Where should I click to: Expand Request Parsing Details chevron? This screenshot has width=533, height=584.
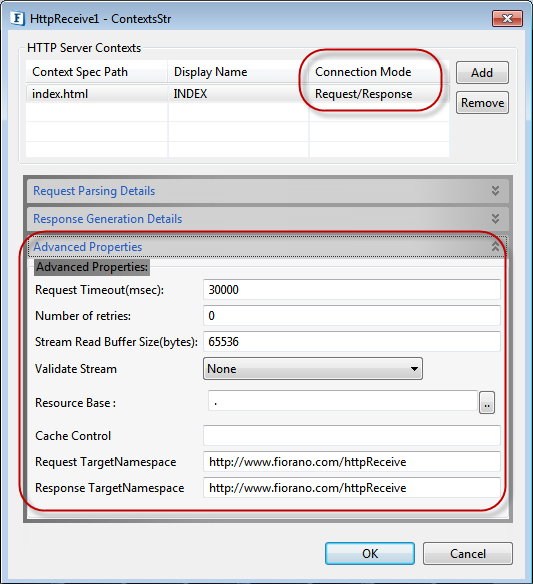495,191
